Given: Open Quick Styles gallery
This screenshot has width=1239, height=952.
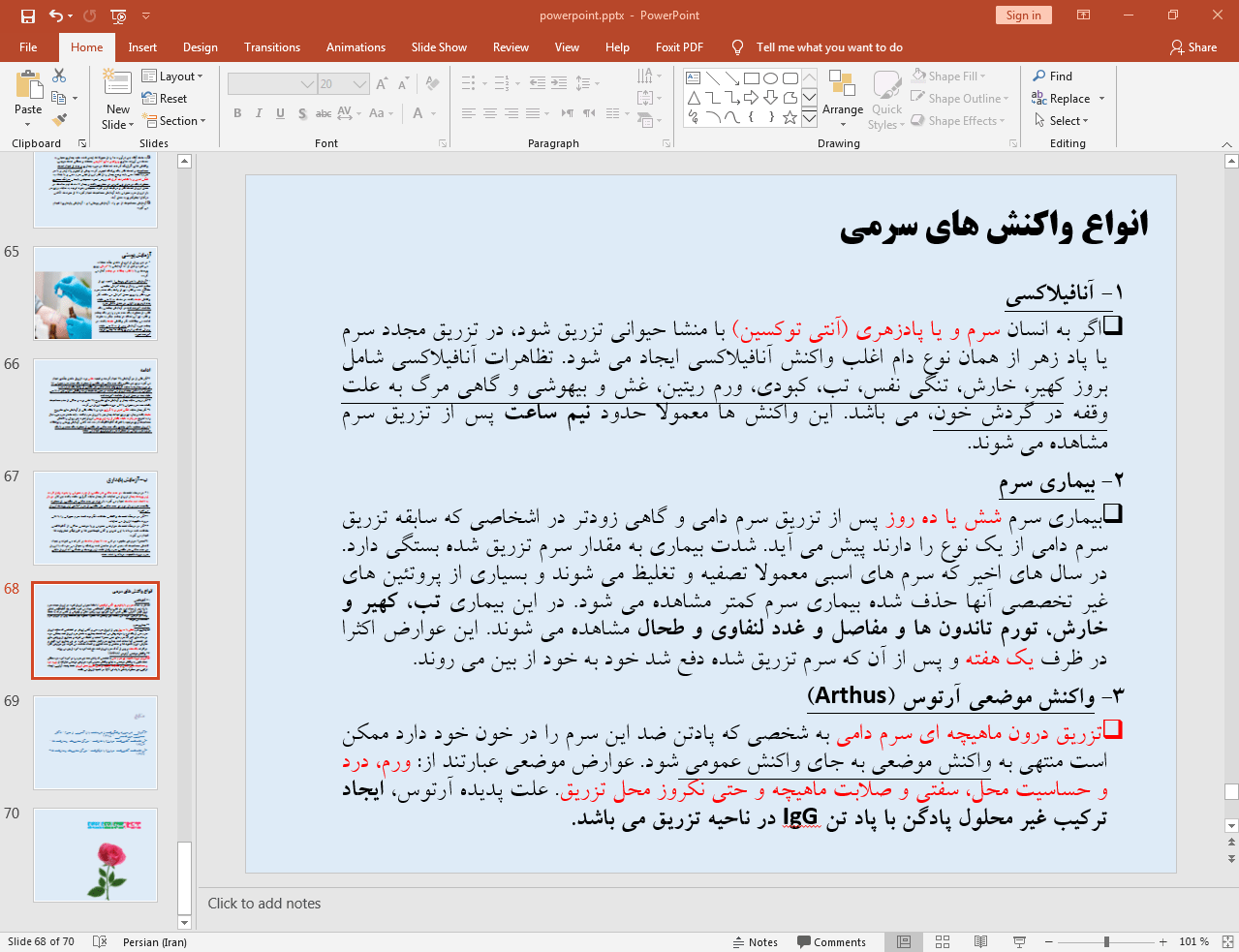Looking at the screenshot, I should 886,100.
